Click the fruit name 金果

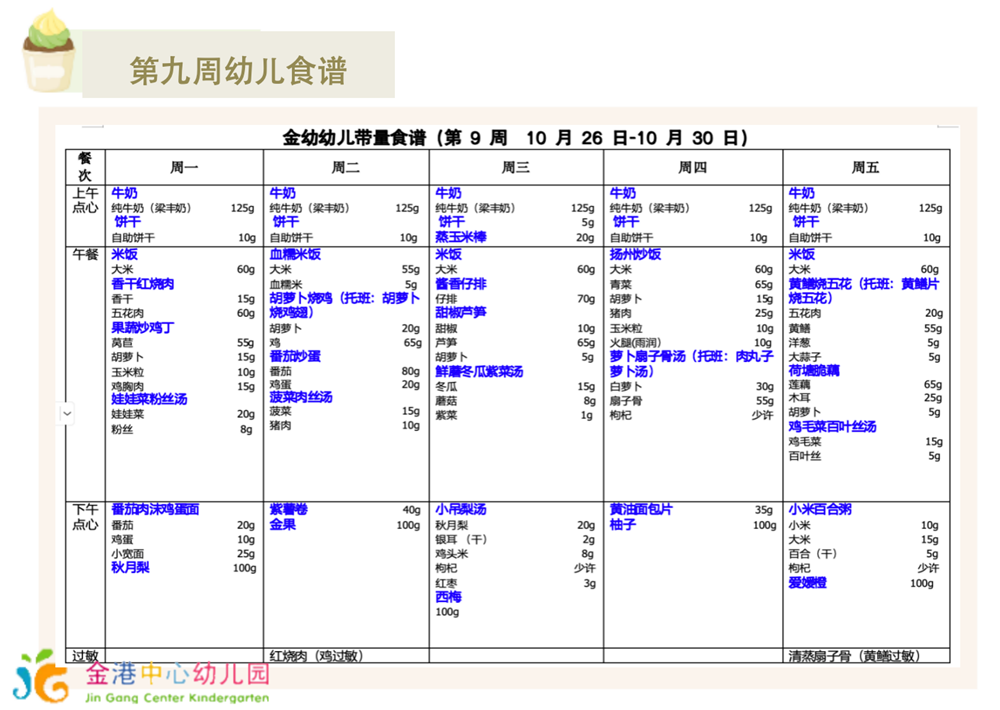283,524
